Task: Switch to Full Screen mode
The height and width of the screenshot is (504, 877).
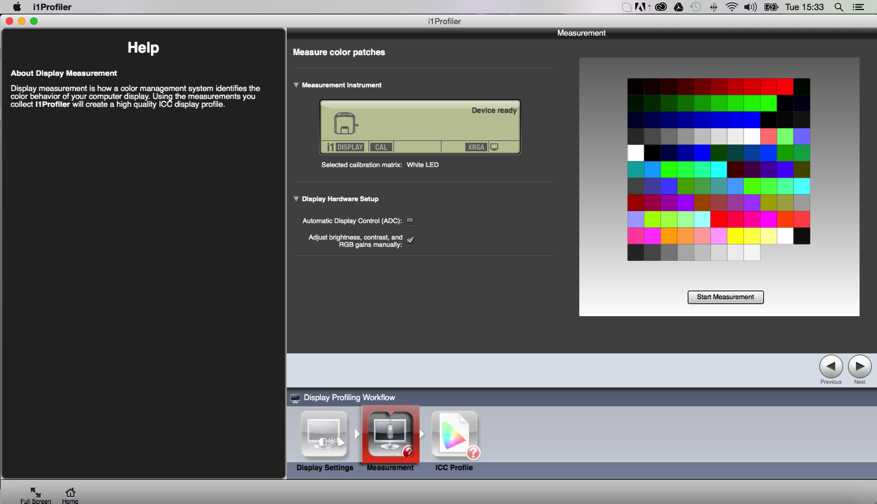Action: click(x=35, y=495)
